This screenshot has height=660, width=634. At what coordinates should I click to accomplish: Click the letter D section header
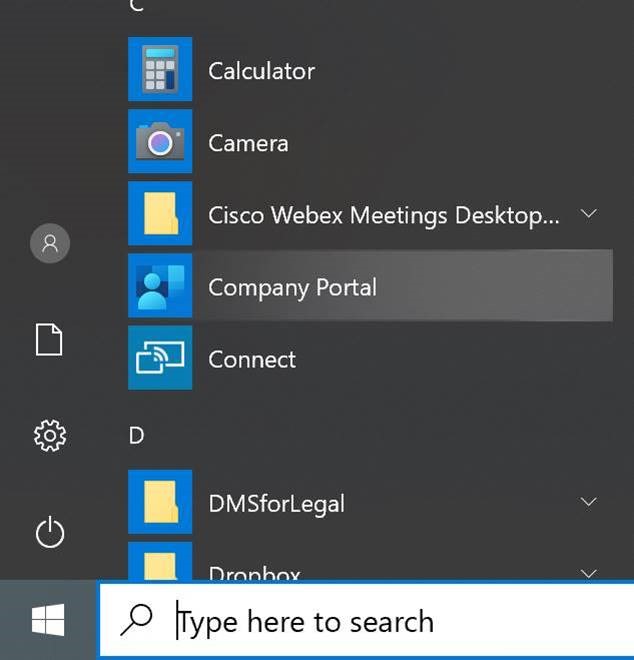pos(136,435)
